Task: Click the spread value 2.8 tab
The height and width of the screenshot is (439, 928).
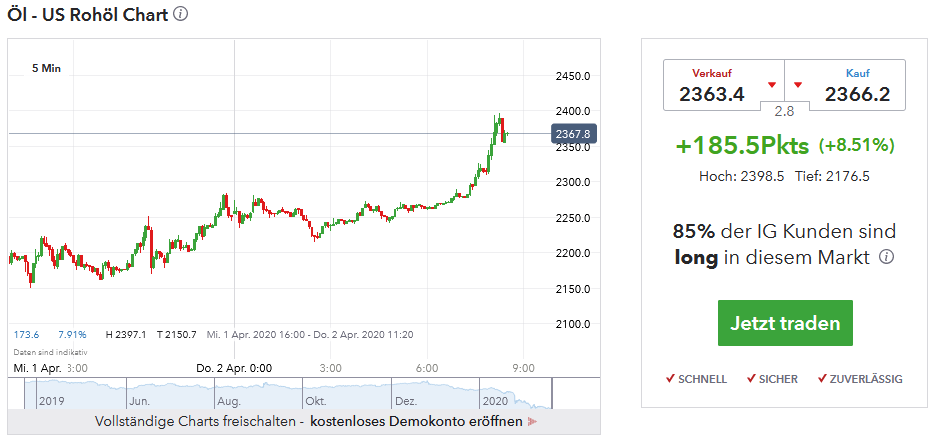Action: click(x=784, y=111)
